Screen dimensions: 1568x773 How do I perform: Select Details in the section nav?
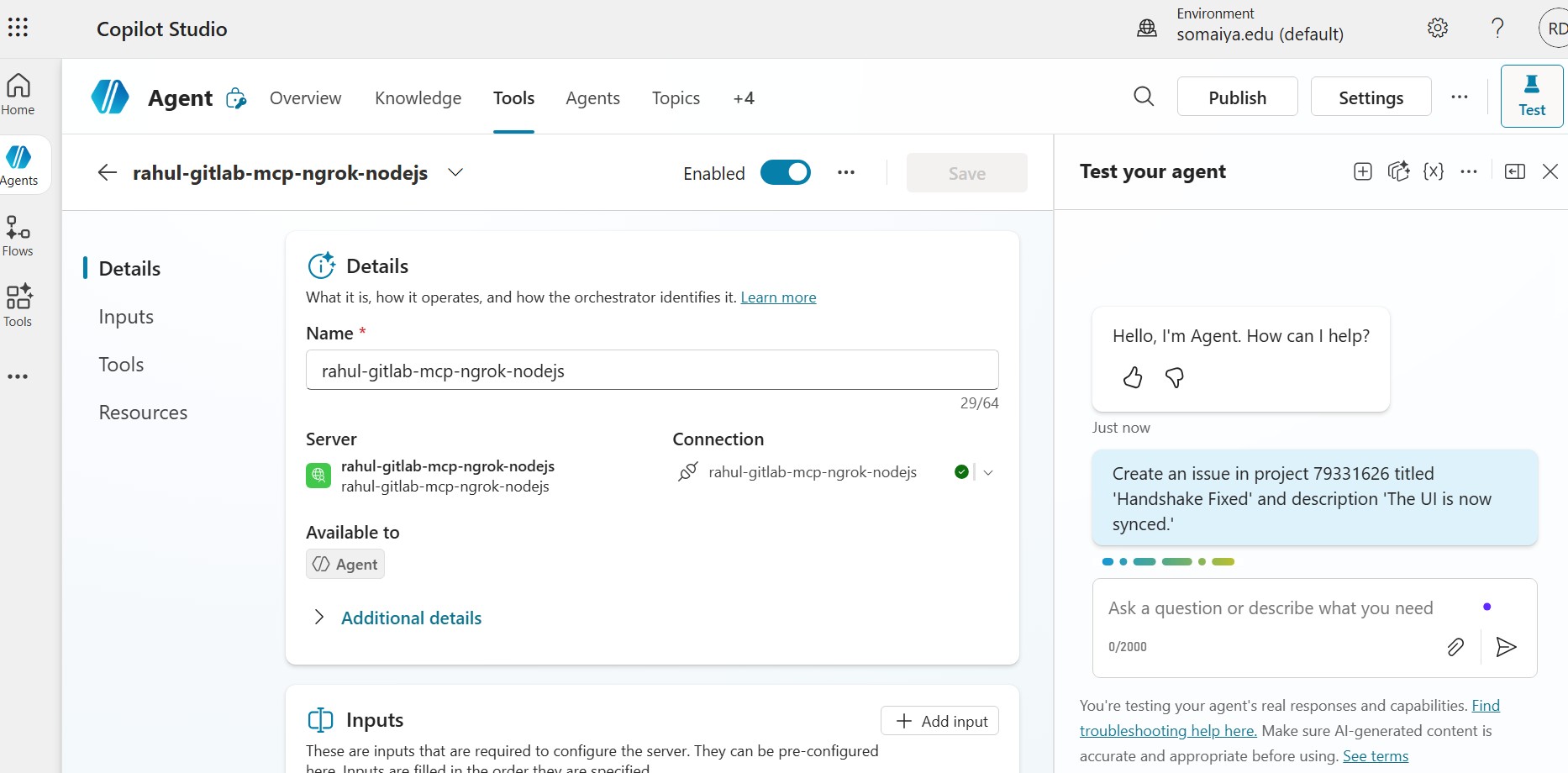(129, 268)
